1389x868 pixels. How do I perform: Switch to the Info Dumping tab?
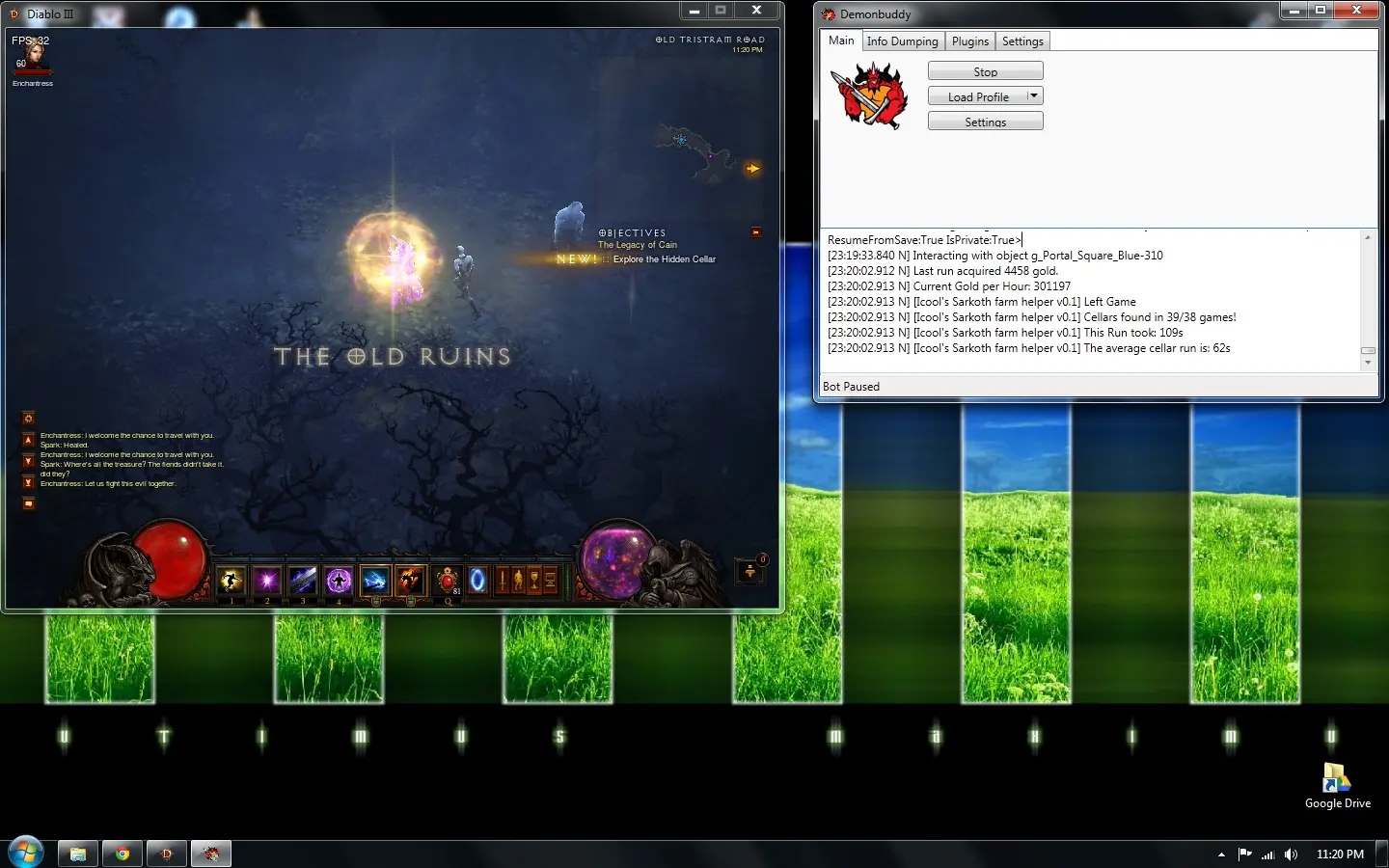pyautogui.click(x=902, y=41)
